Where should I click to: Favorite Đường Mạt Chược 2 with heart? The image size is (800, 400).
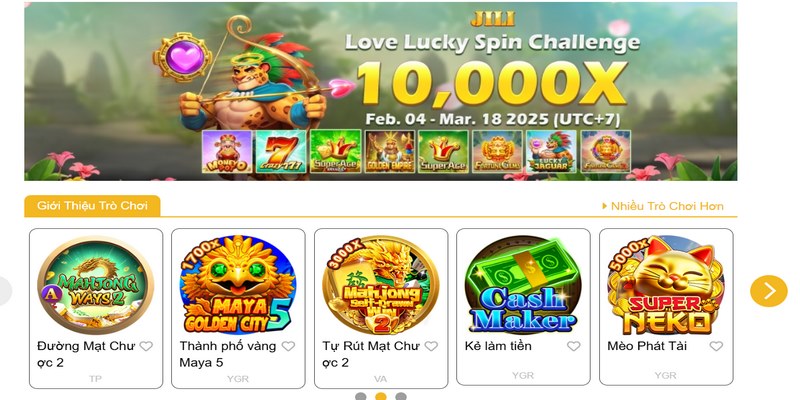pos(146,346)
